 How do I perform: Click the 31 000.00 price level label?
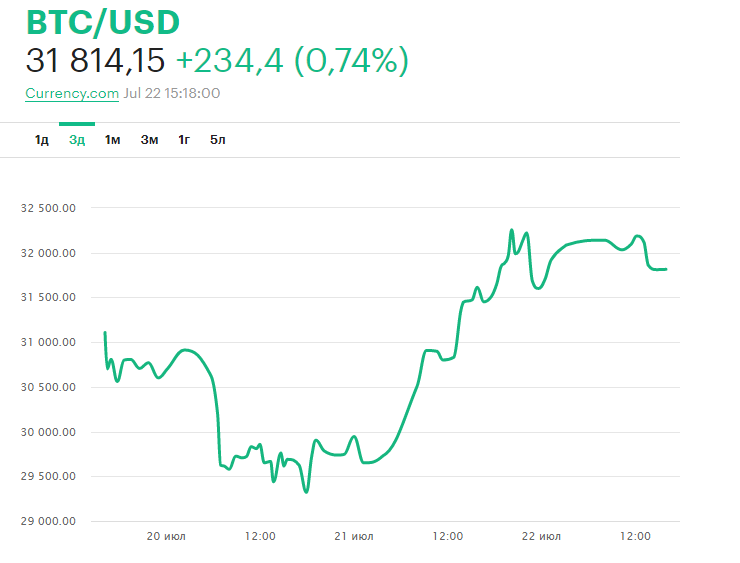click(x=48, y=343)
